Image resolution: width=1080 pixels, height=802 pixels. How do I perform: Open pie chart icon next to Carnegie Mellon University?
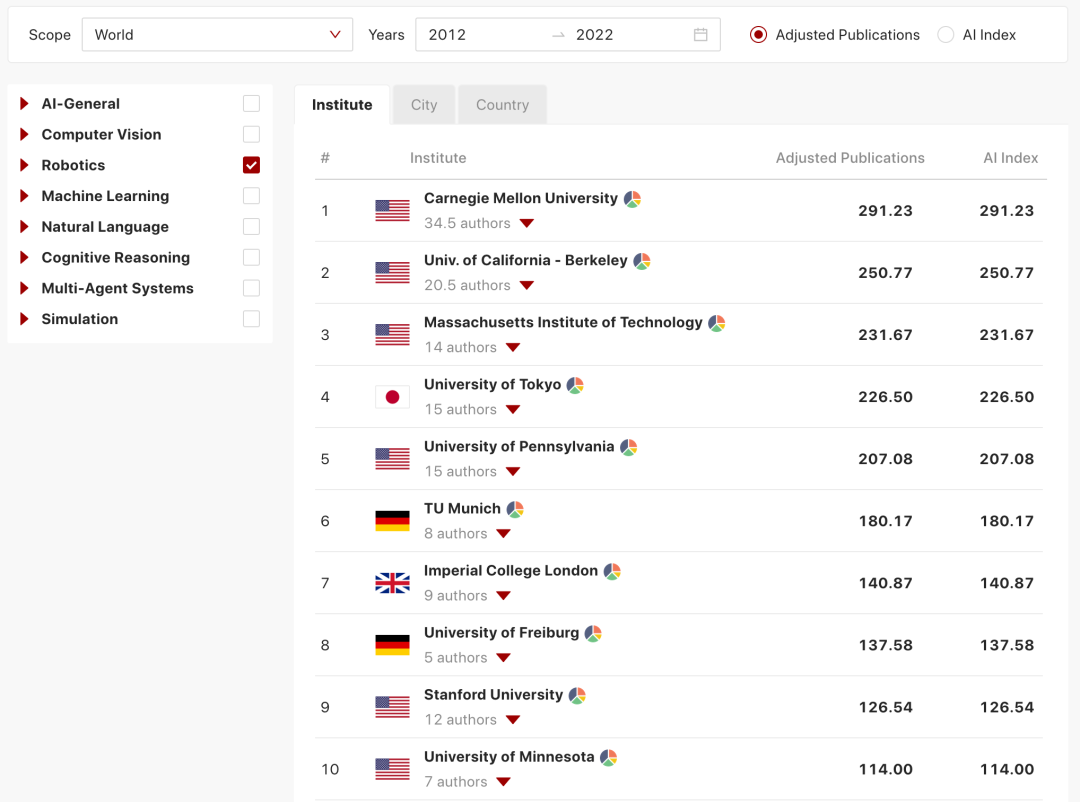point(632,199)
